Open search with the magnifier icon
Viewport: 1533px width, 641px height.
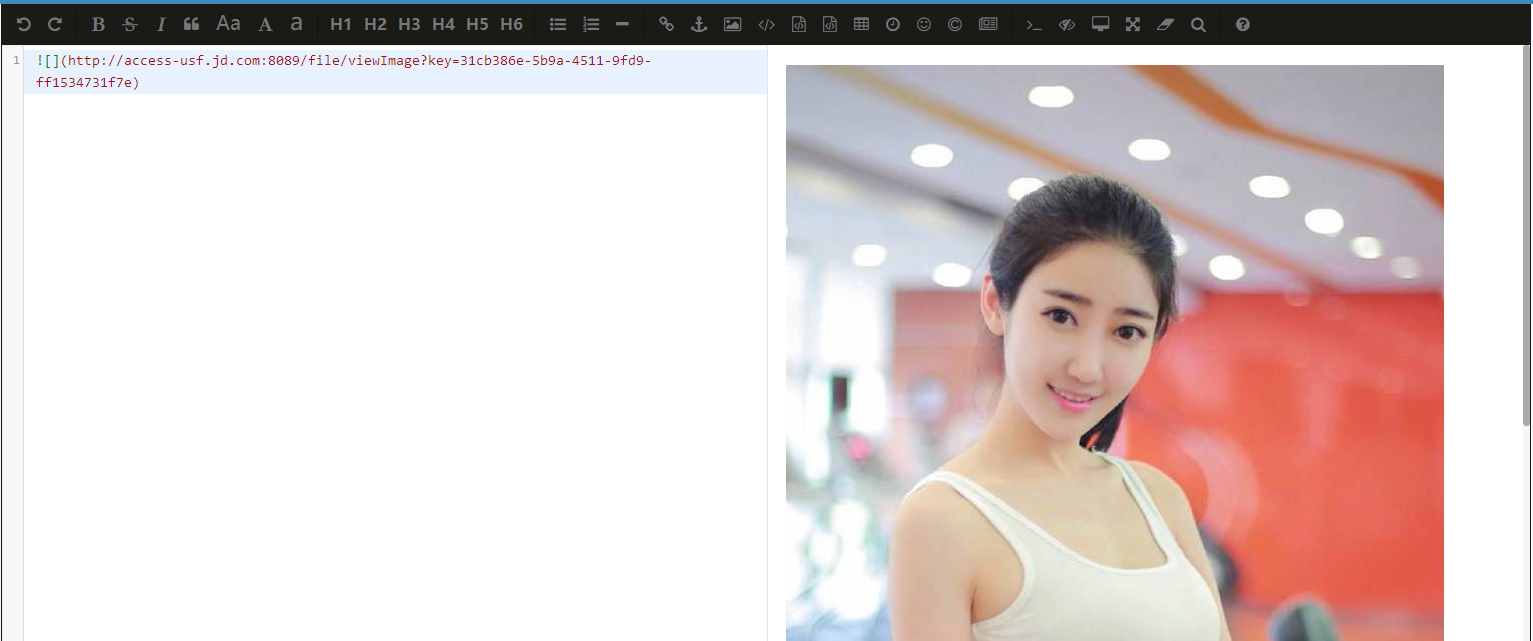click(x=1198, y=24)
